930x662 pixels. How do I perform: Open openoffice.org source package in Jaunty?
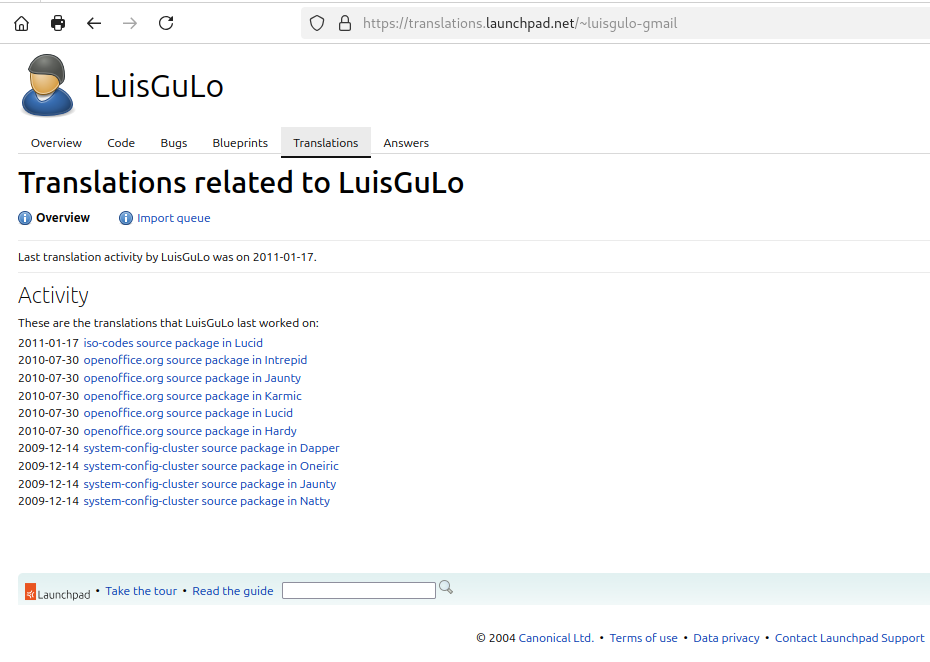coord(192,378)
